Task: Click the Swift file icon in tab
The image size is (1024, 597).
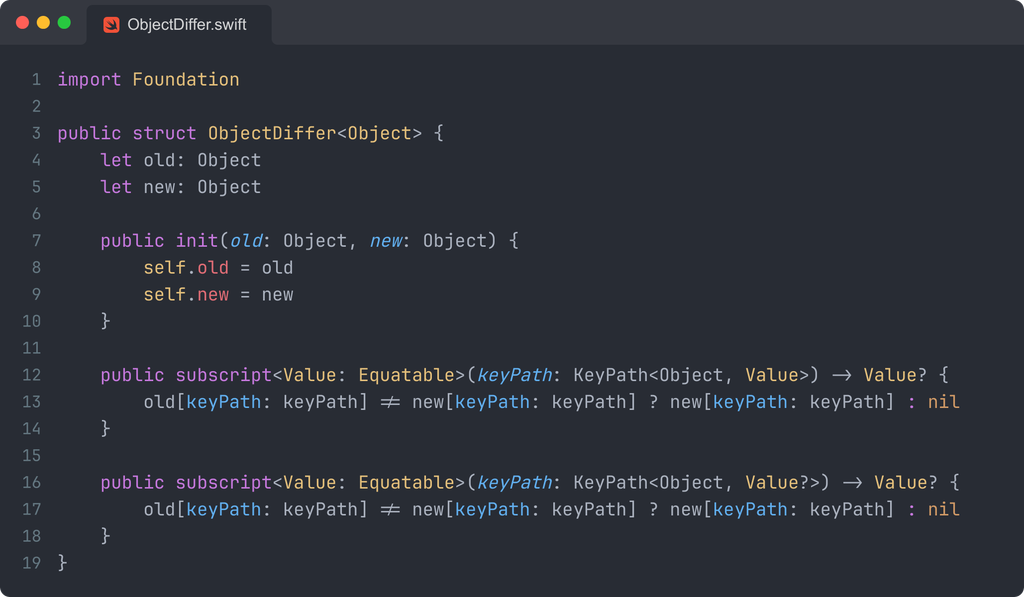Action: pos(111,25)
